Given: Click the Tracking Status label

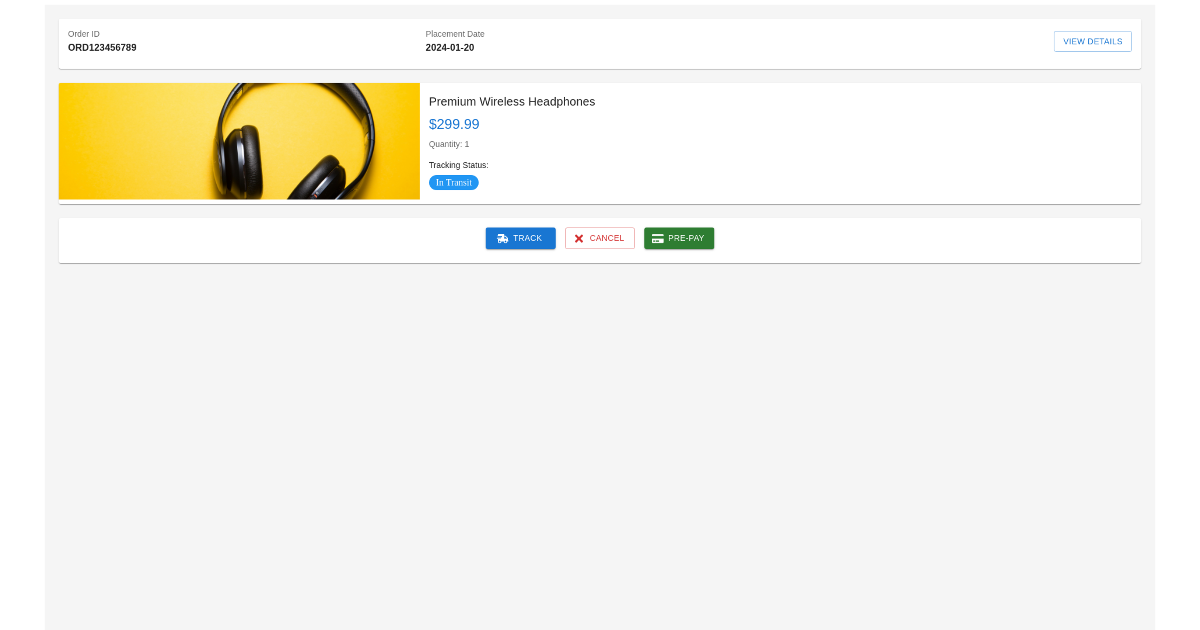Looking at the screenshot, I should [459, 165].
